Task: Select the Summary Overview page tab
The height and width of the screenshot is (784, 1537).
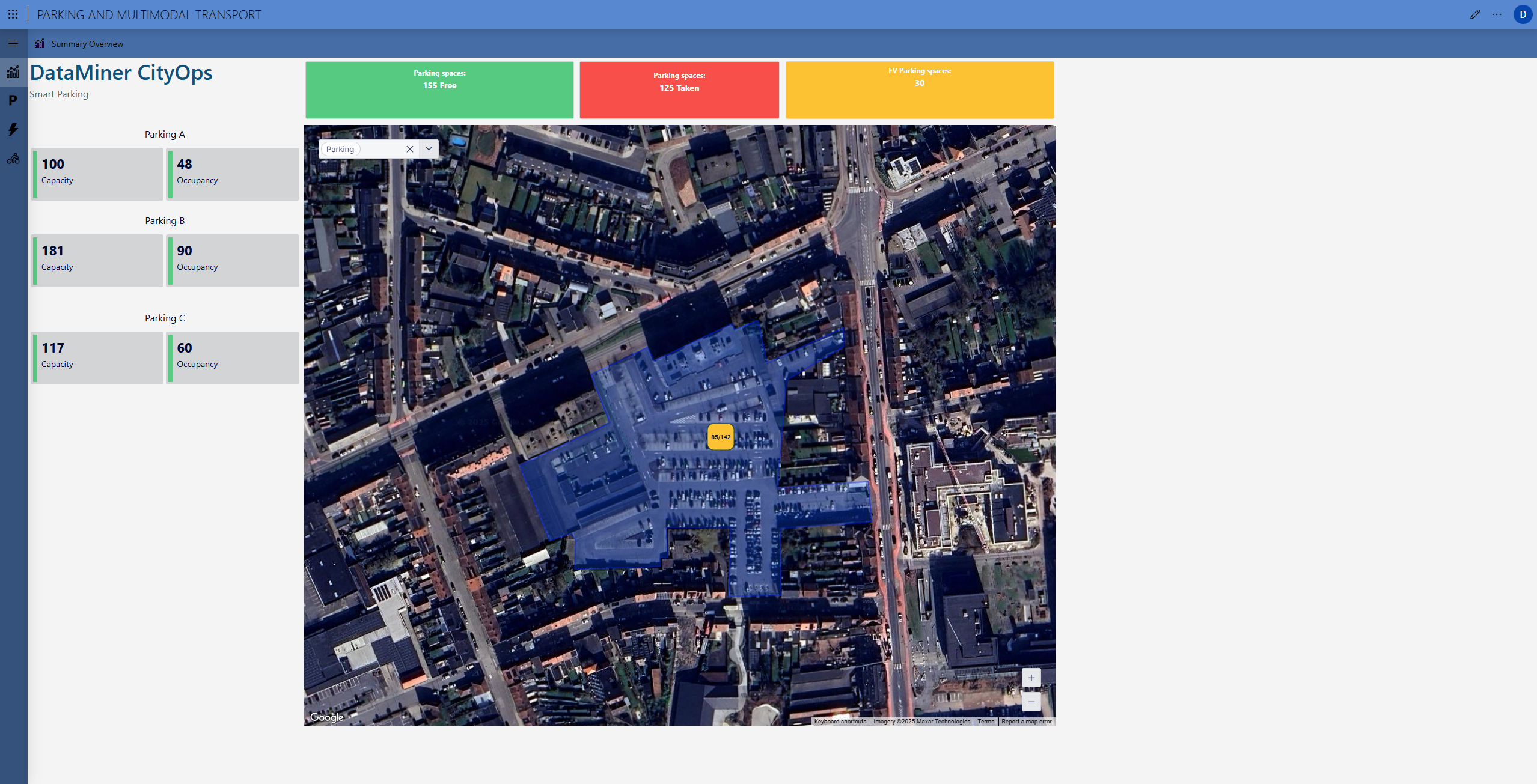Action: (x=87, y=44)
